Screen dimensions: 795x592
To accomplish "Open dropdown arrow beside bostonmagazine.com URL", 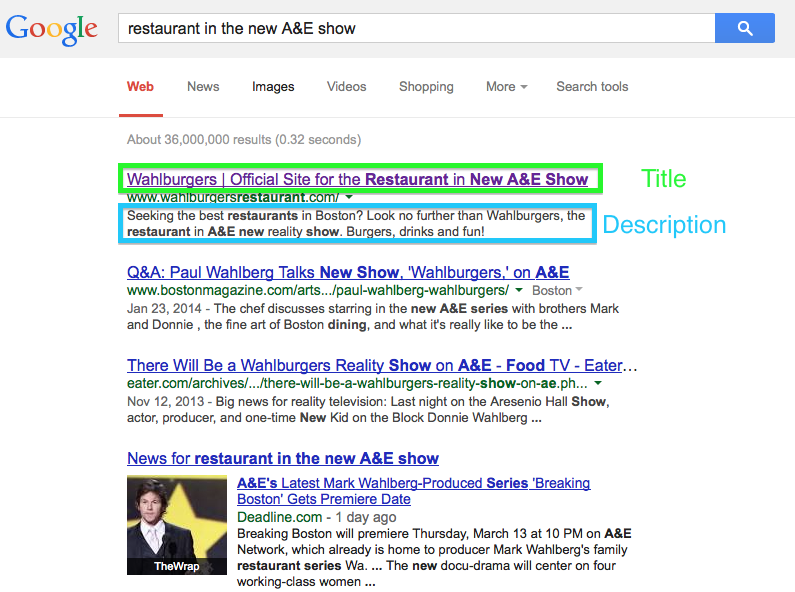I will pos(519,290).
